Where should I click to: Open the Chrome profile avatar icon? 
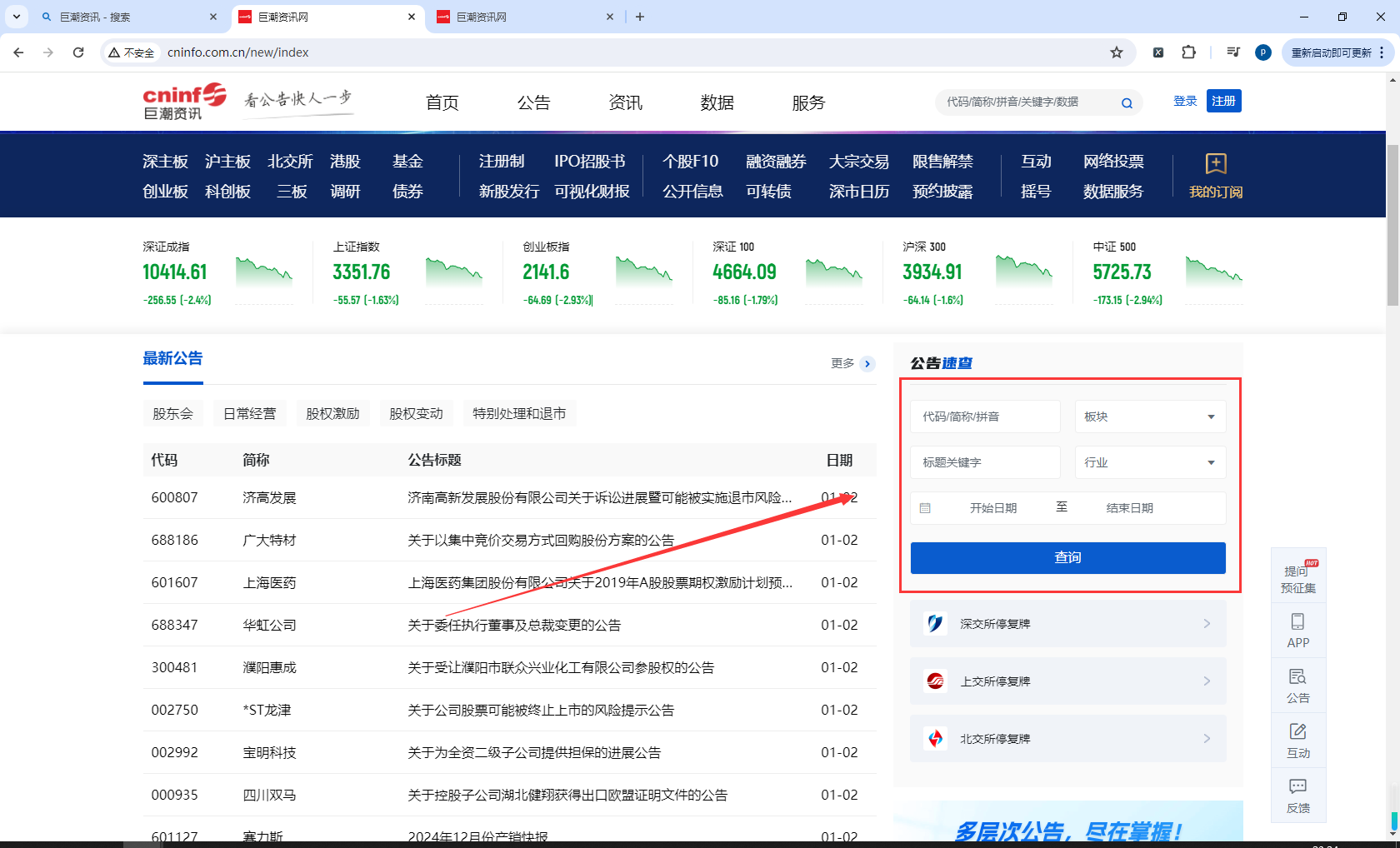(x=1263, y=52)
